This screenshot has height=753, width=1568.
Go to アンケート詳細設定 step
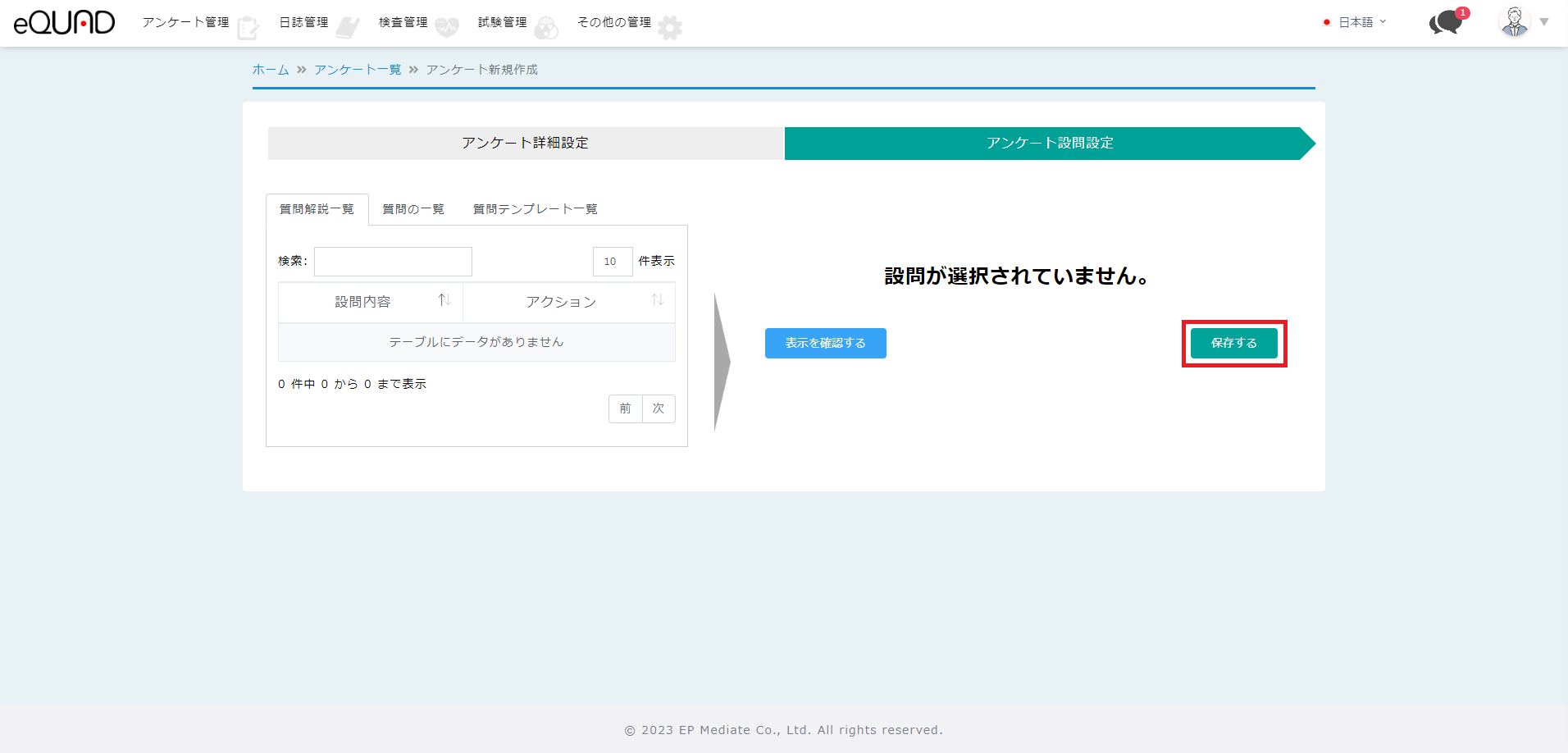point(525,143)
